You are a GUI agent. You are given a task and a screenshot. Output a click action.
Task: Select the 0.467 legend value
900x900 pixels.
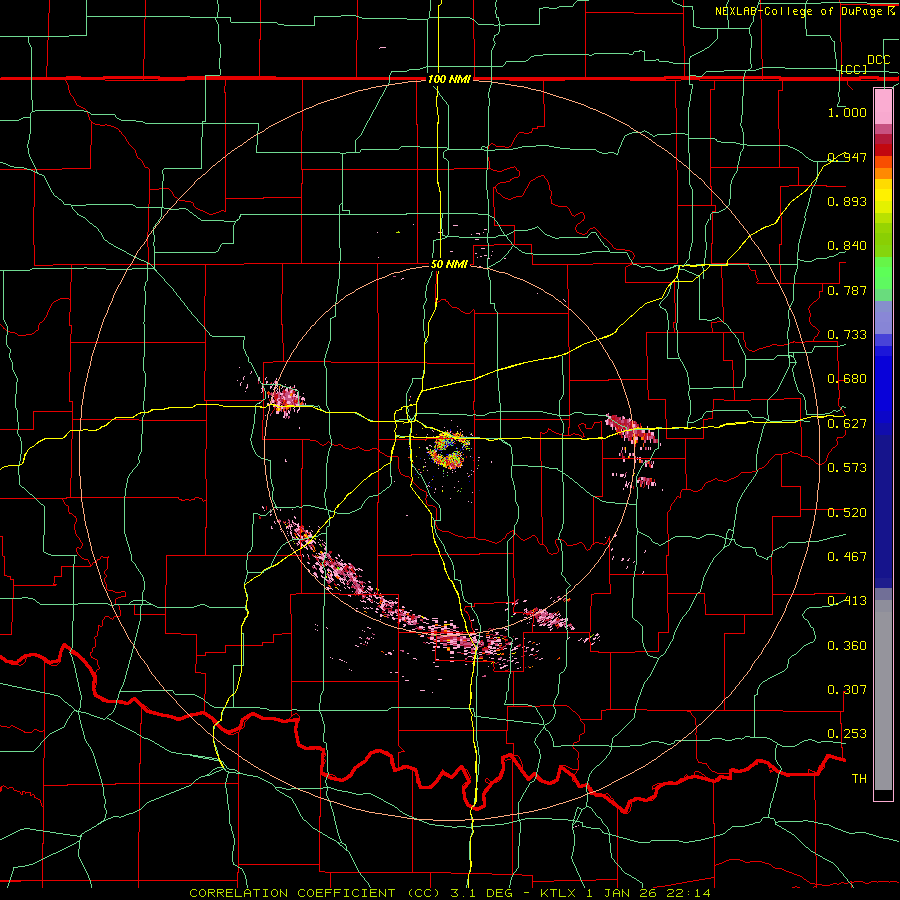847,557
